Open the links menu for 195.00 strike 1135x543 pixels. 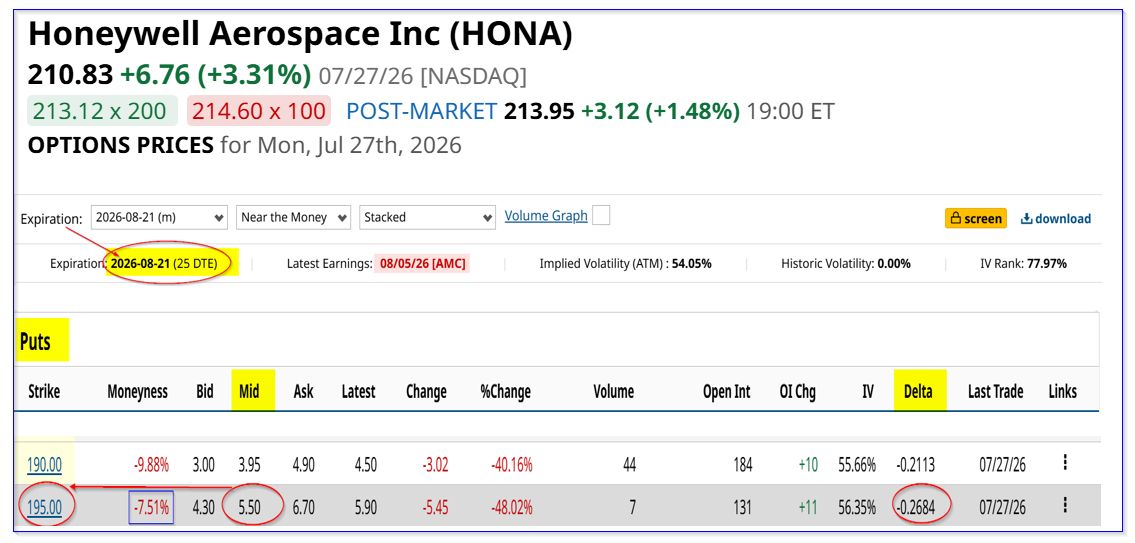(x=1065, y=505)
